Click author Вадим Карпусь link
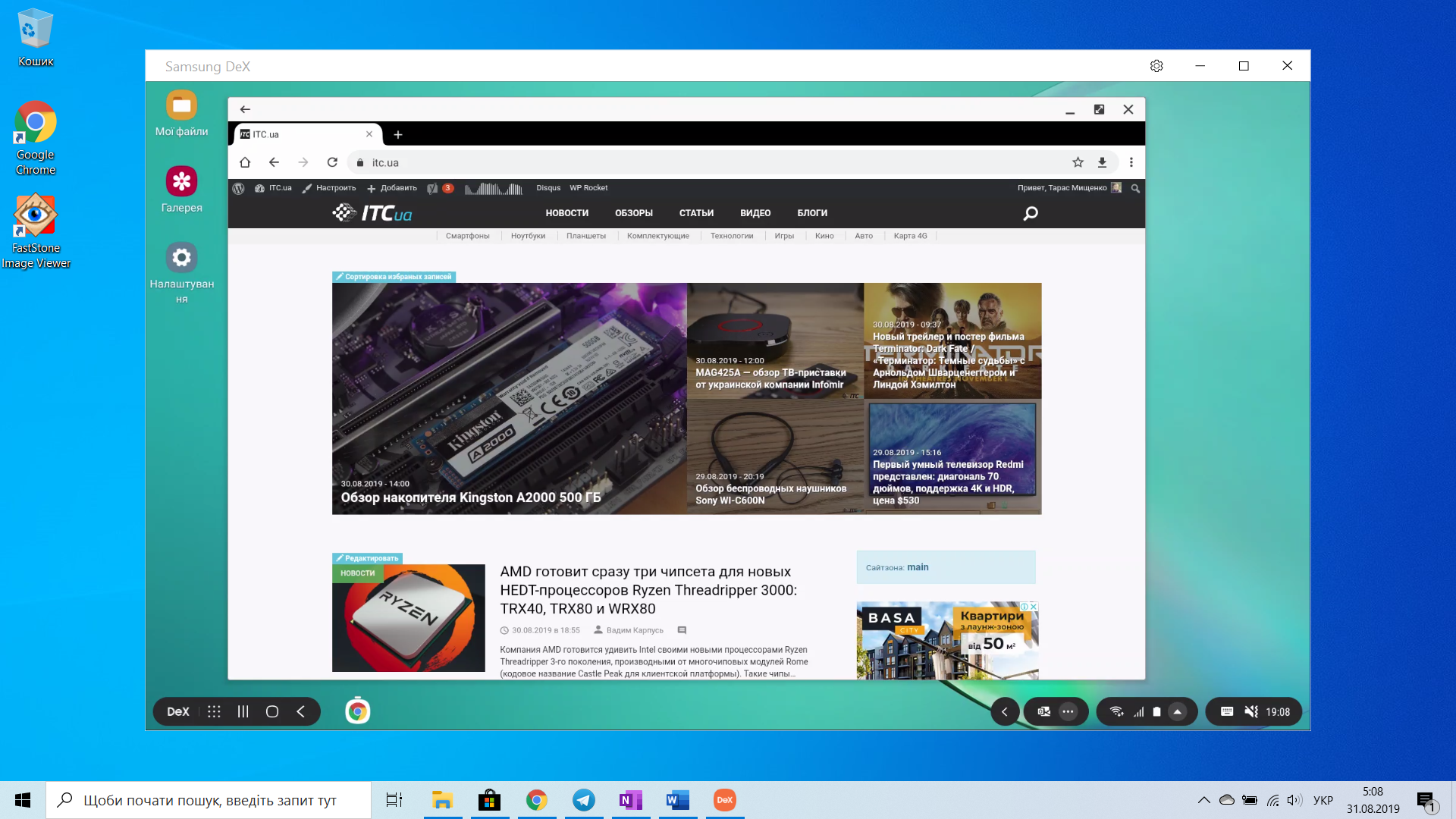1456x819 pixels. [x=635, y=630]
